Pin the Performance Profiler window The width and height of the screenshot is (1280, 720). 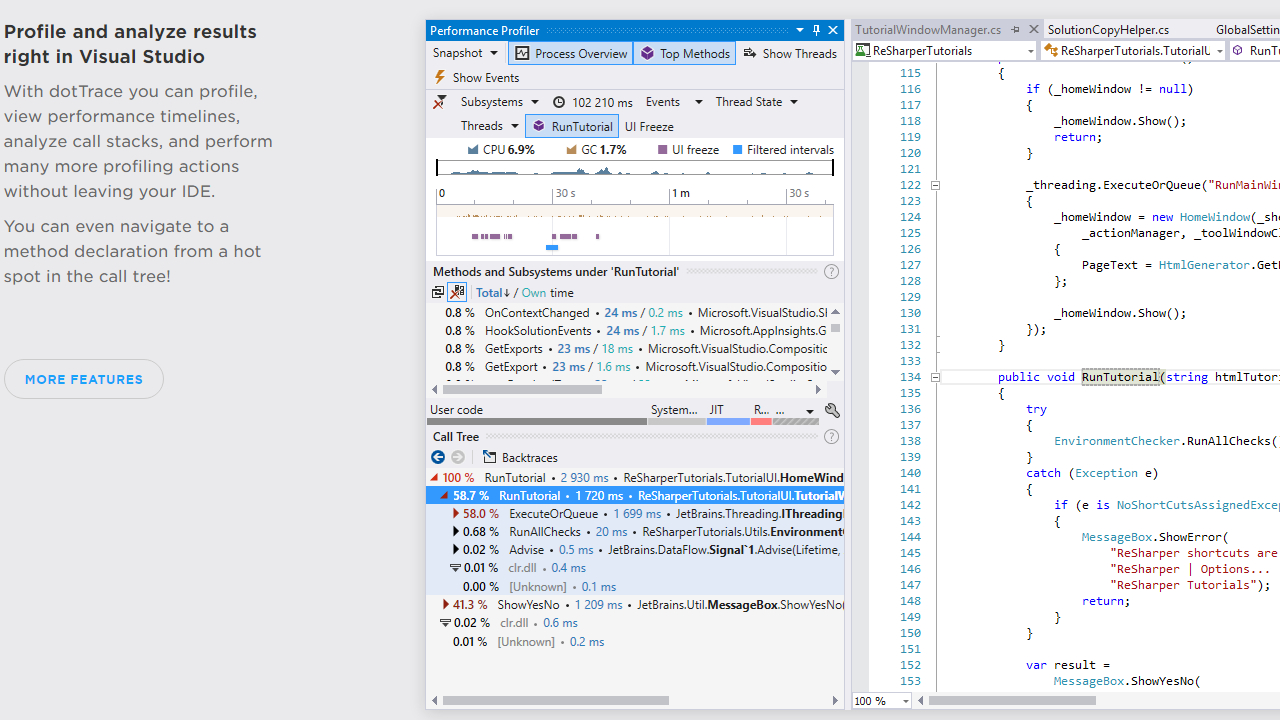click(816, 31)
